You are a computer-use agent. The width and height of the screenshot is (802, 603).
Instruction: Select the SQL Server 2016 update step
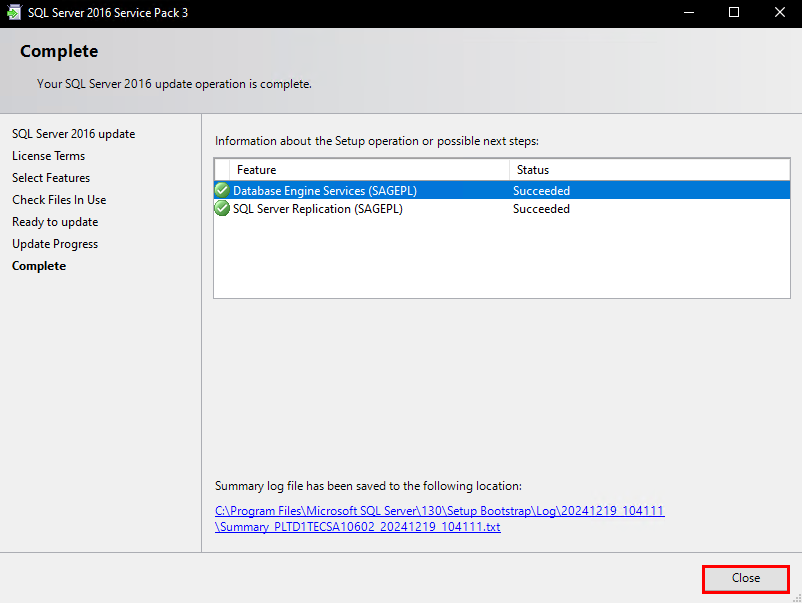tap(74, 134)
